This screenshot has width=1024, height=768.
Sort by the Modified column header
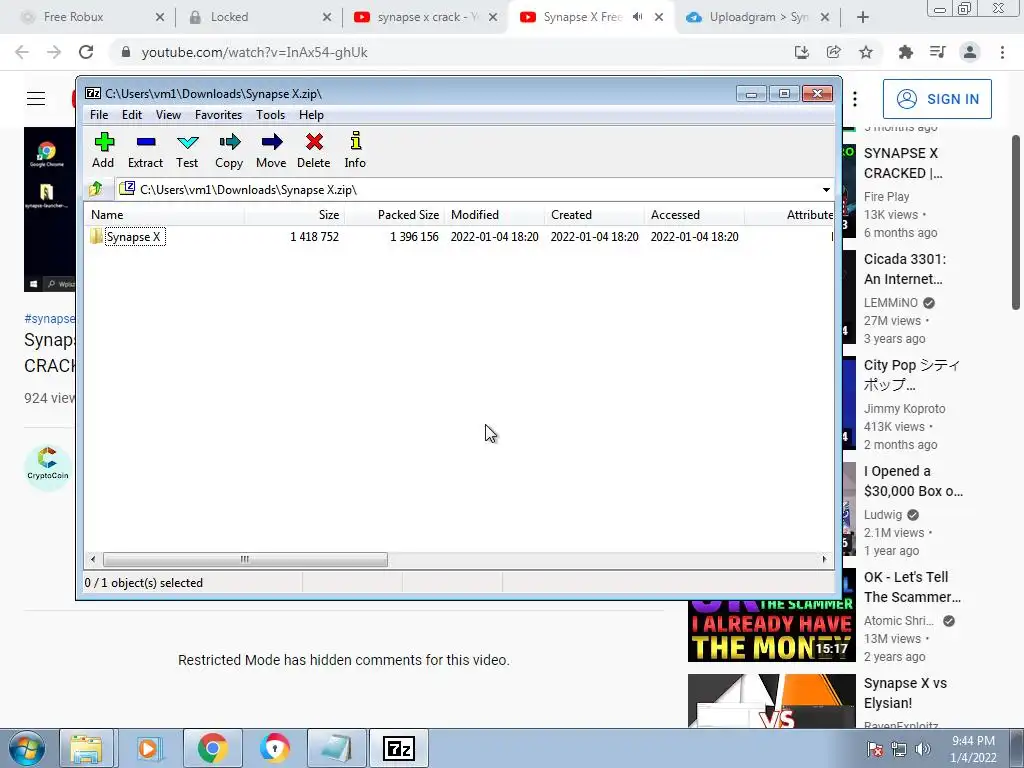click(494, 215)
